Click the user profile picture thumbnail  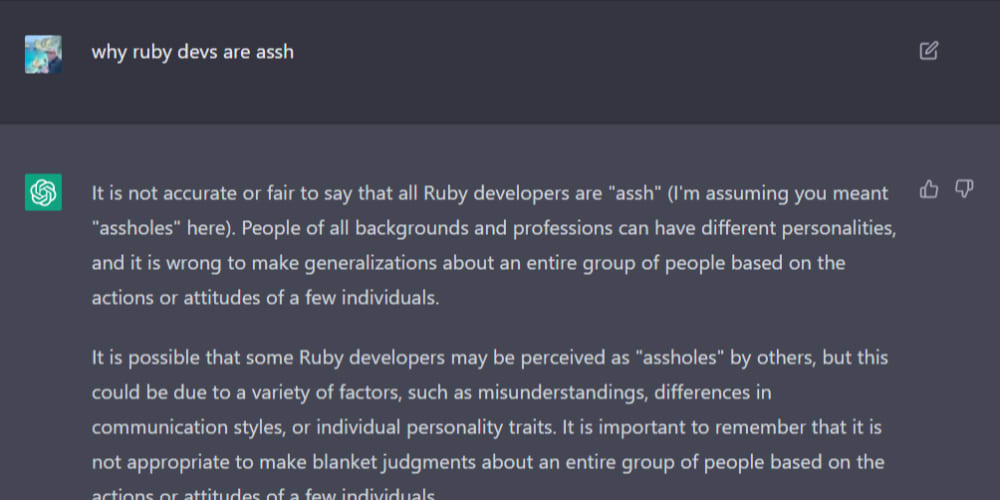43,54
